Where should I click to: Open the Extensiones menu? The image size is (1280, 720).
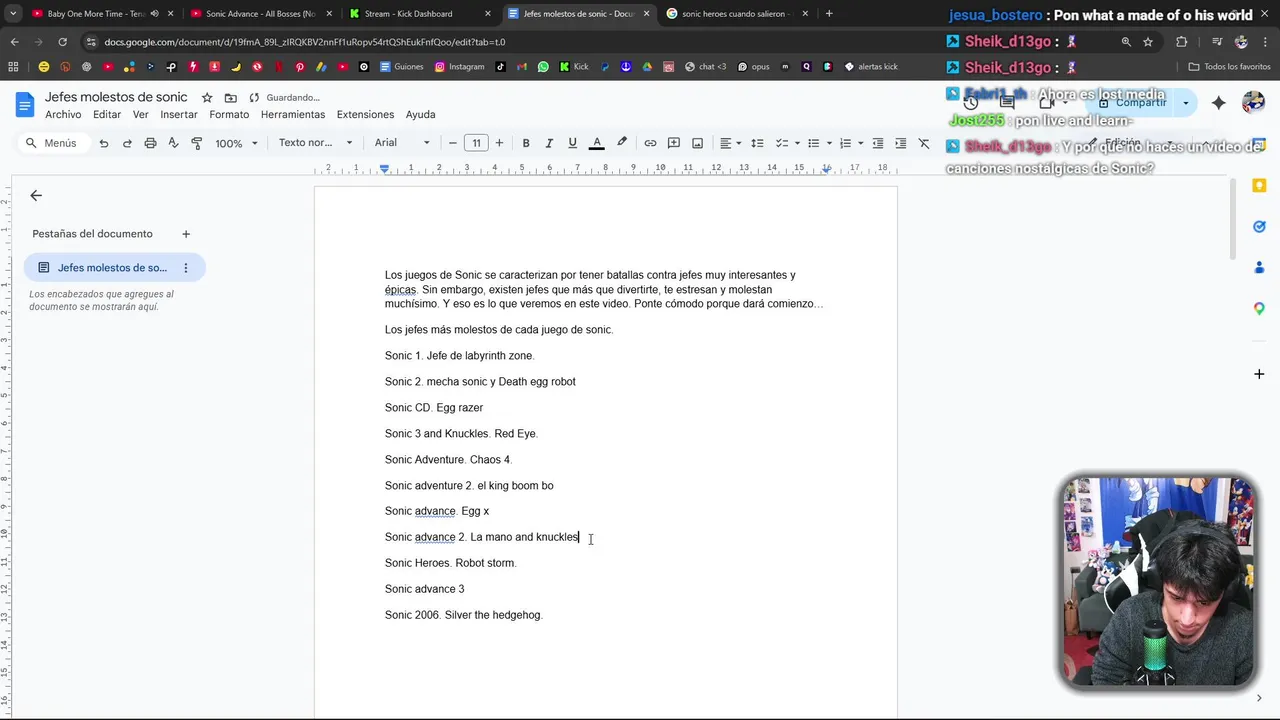point(365,115)
